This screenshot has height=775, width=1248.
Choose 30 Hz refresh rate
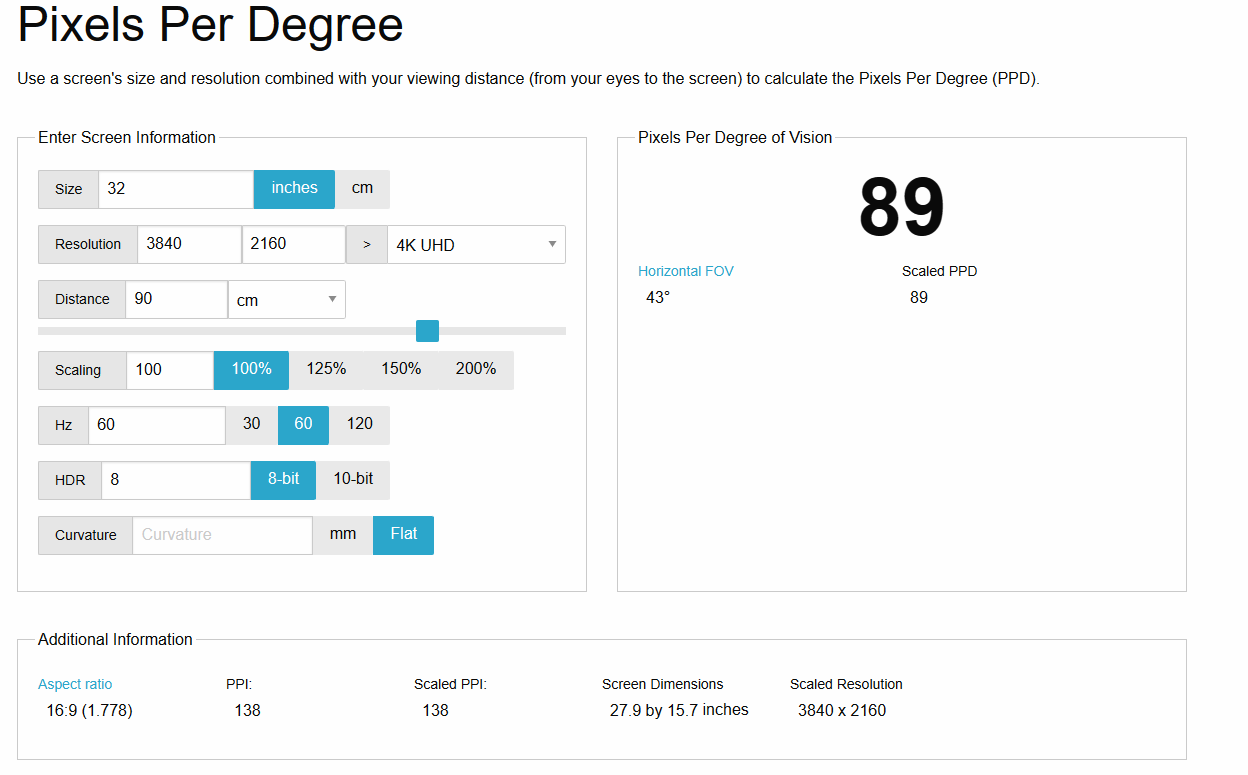coord(252,425)
